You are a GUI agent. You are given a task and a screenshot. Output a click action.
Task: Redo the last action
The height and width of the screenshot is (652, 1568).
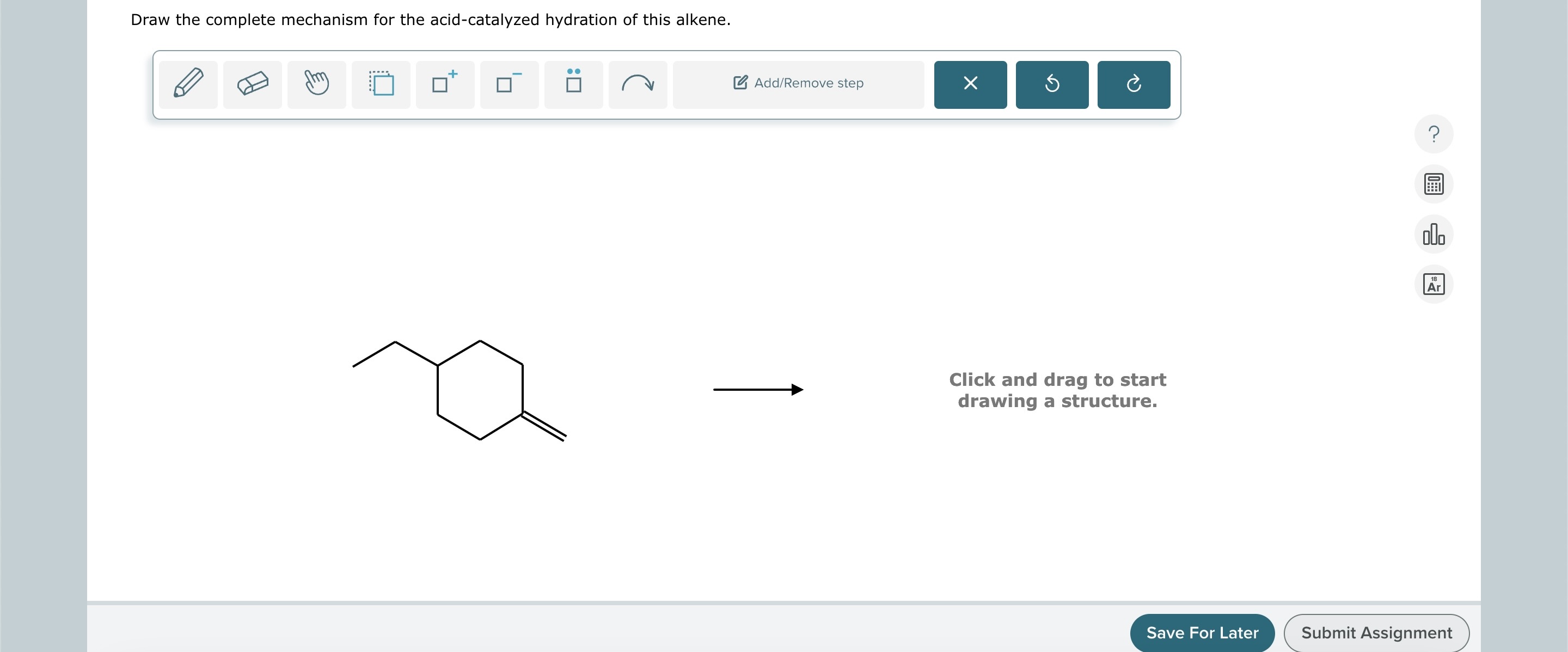click(x=1134, y=84)
